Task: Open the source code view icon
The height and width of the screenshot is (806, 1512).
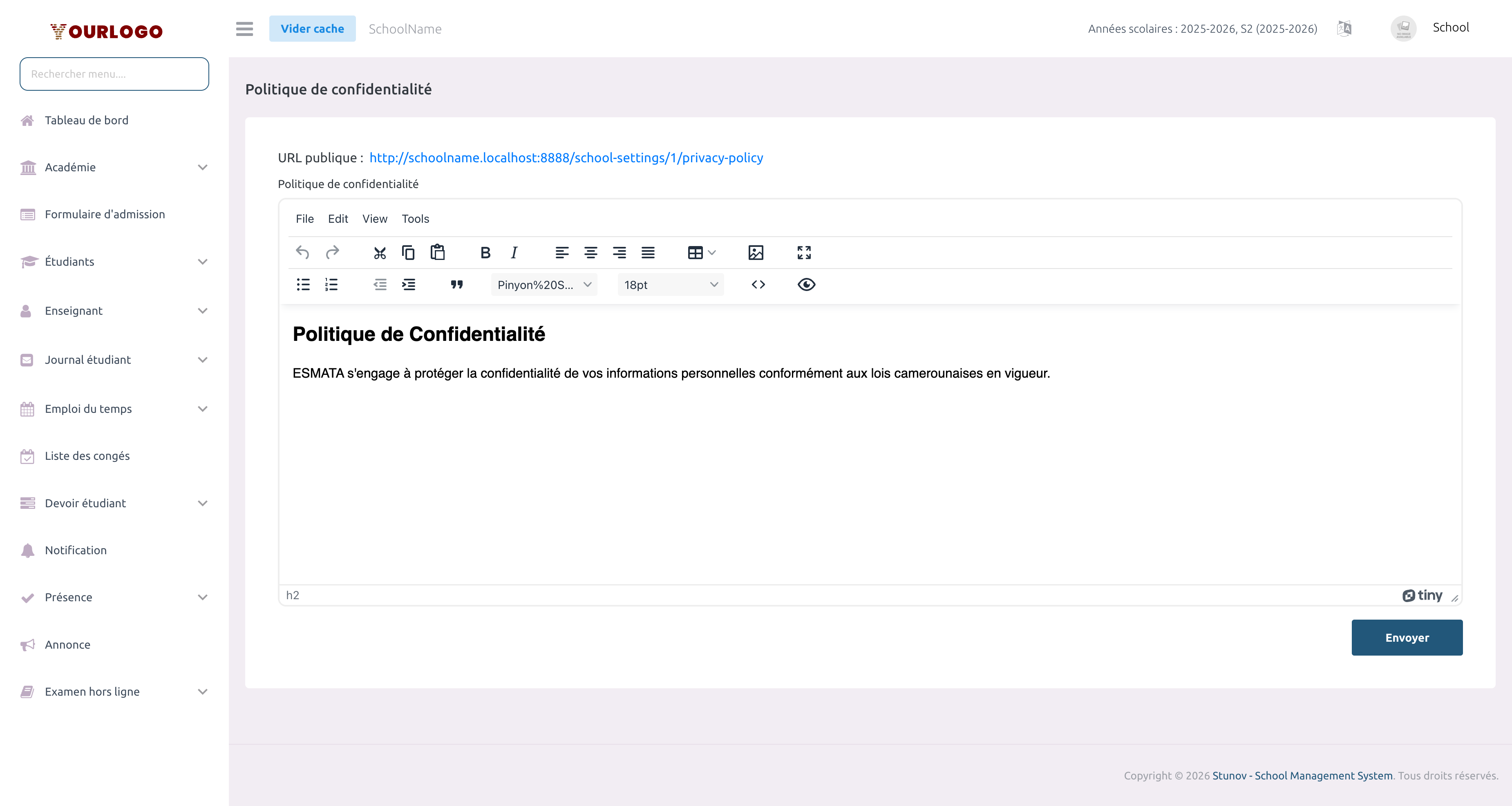Action: (x=758, y=285)
